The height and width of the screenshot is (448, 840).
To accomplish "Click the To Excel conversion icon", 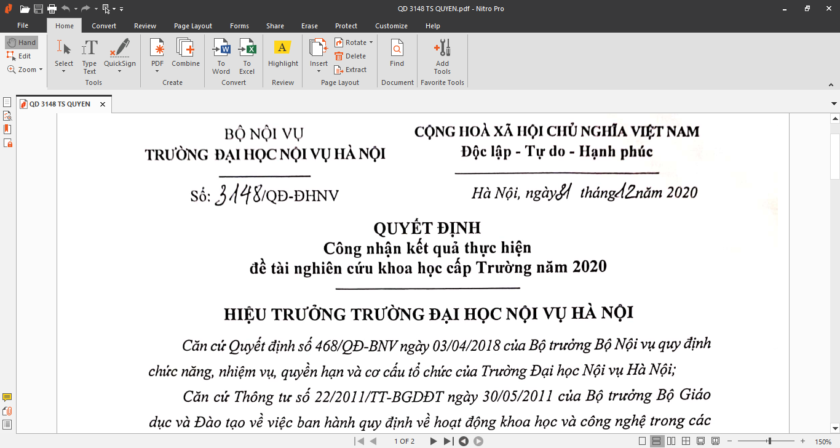I will point(246,54).
